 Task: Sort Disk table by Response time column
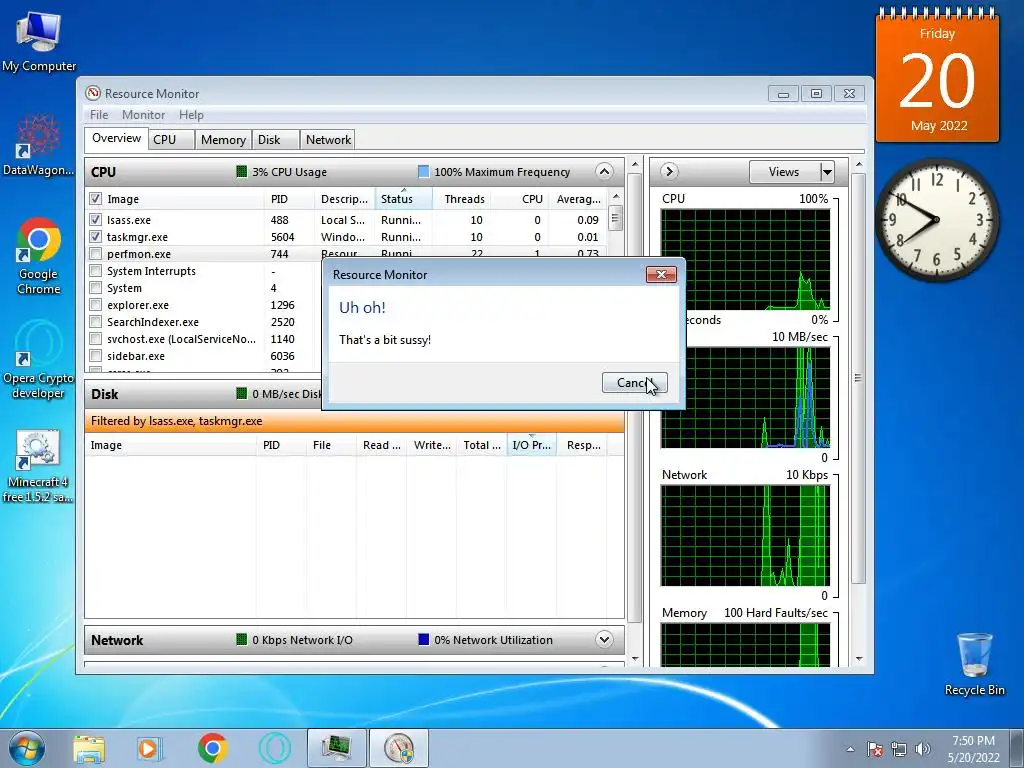[583, 445]
